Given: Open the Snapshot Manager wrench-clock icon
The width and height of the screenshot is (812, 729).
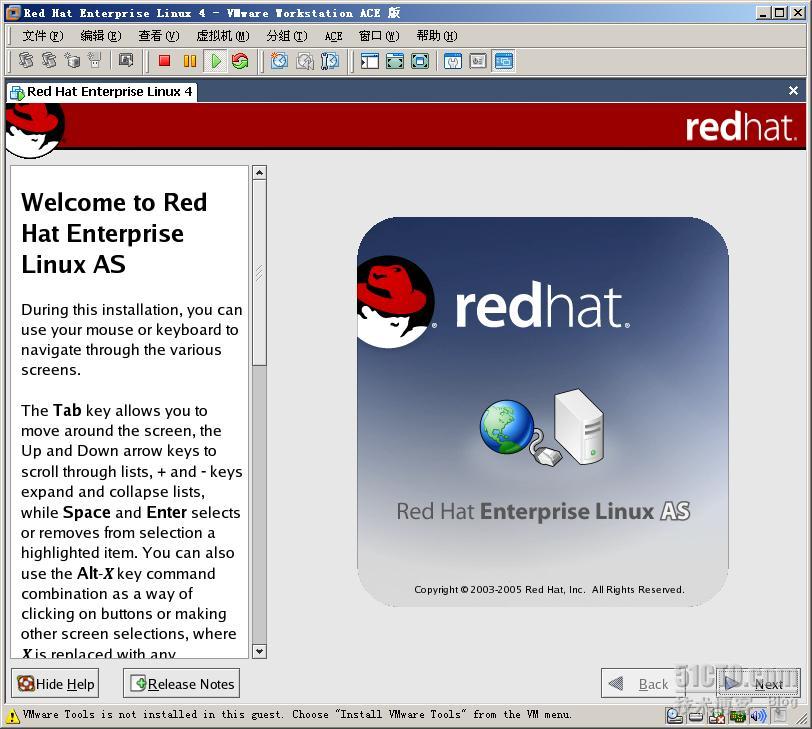Looking at the screenshot, I should (x=330, y=61).
